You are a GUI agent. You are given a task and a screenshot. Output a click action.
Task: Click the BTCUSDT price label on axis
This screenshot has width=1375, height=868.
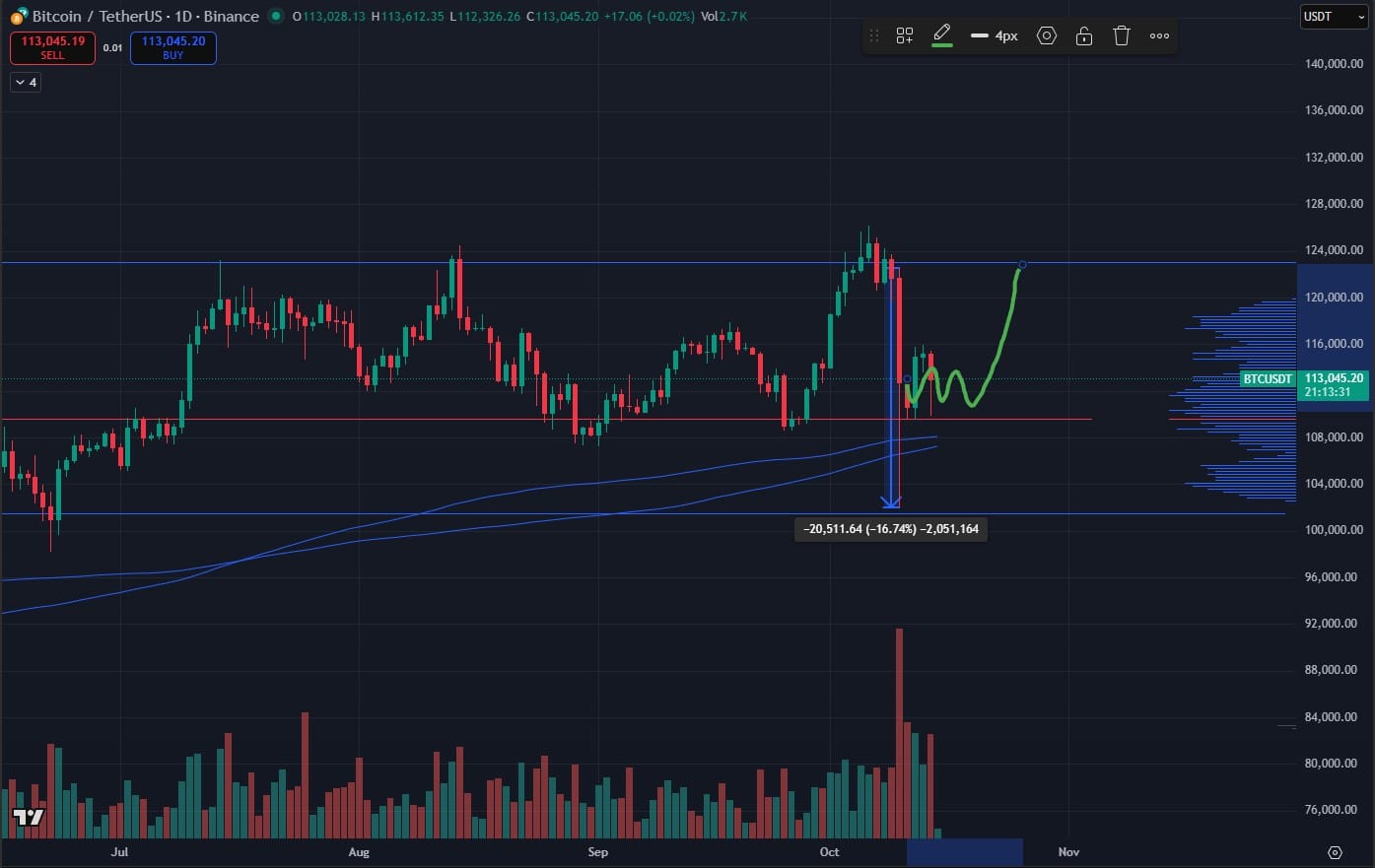tap(1267, 379)
